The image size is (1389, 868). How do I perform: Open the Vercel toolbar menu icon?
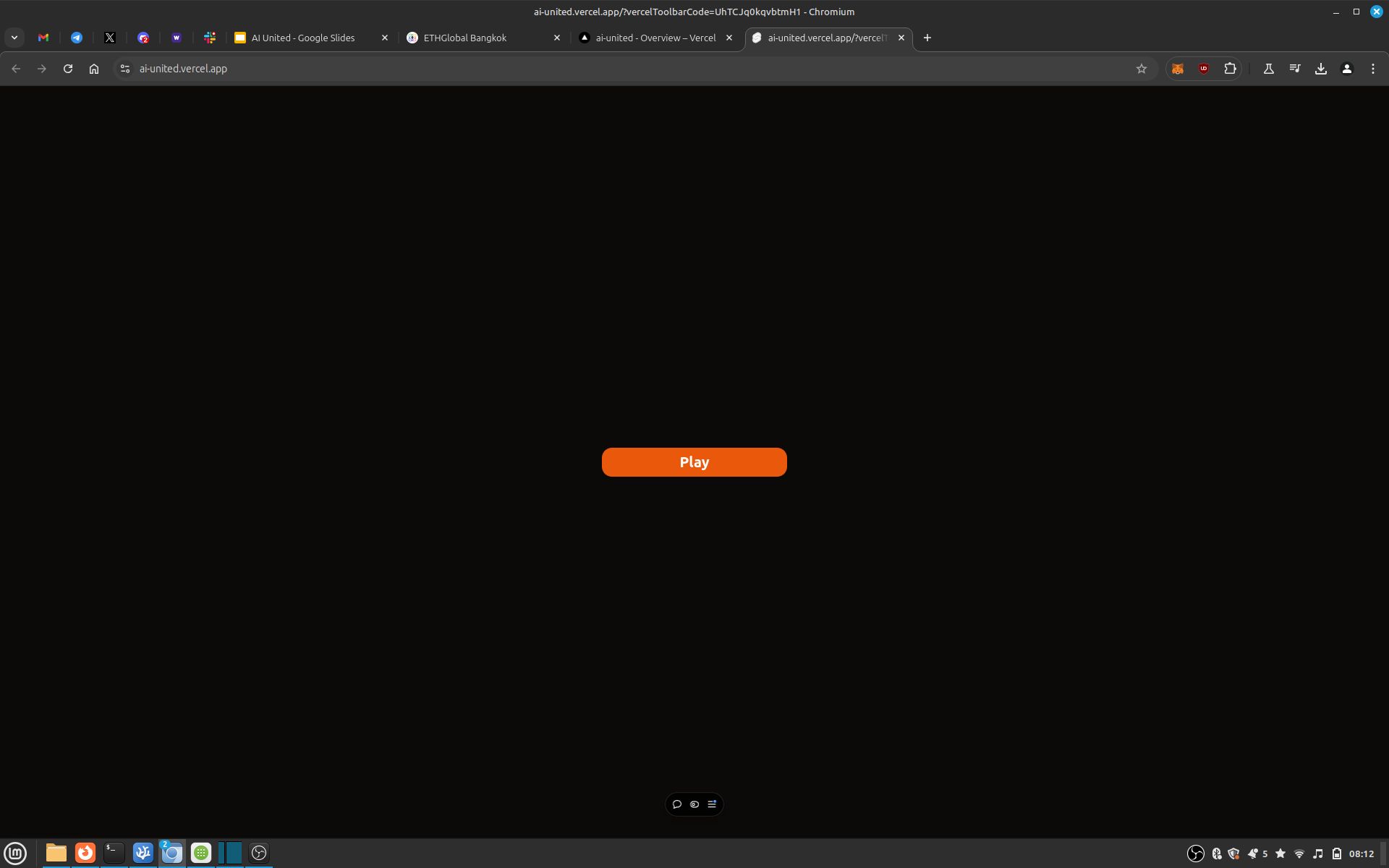[712, 804]
